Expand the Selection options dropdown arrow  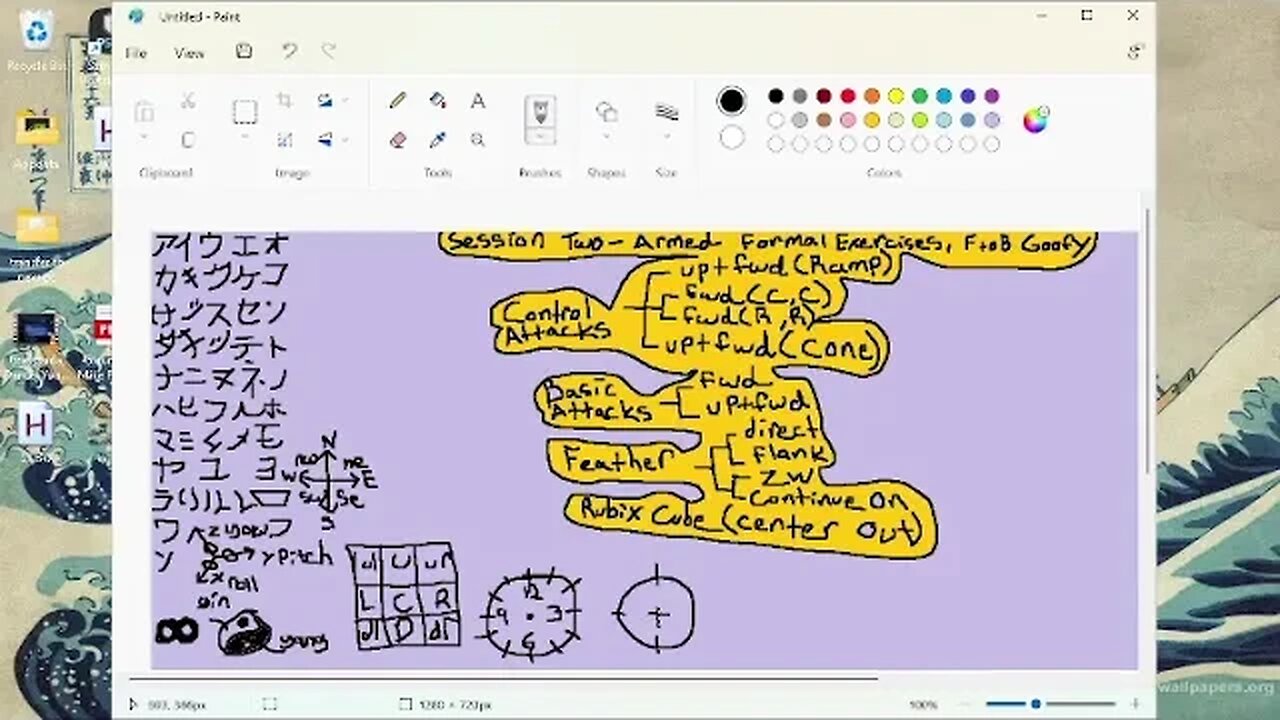tap(245, 138)
